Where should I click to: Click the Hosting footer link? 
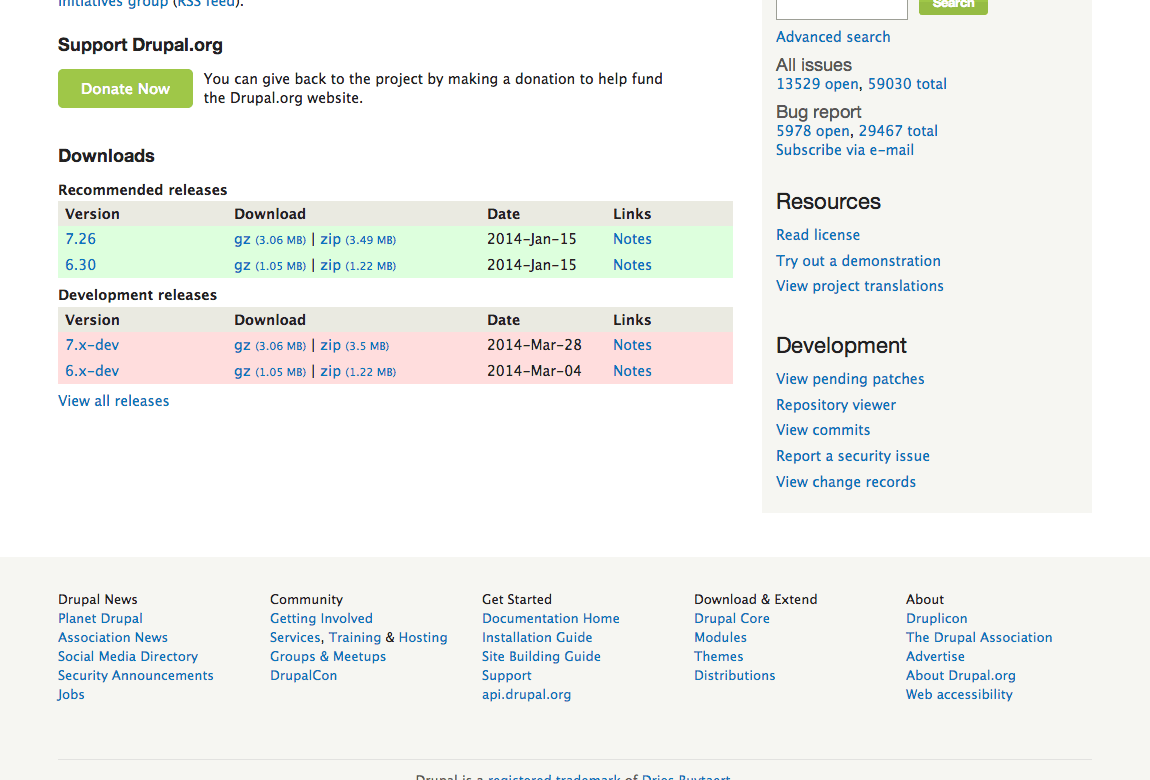[x=423, y=637]
